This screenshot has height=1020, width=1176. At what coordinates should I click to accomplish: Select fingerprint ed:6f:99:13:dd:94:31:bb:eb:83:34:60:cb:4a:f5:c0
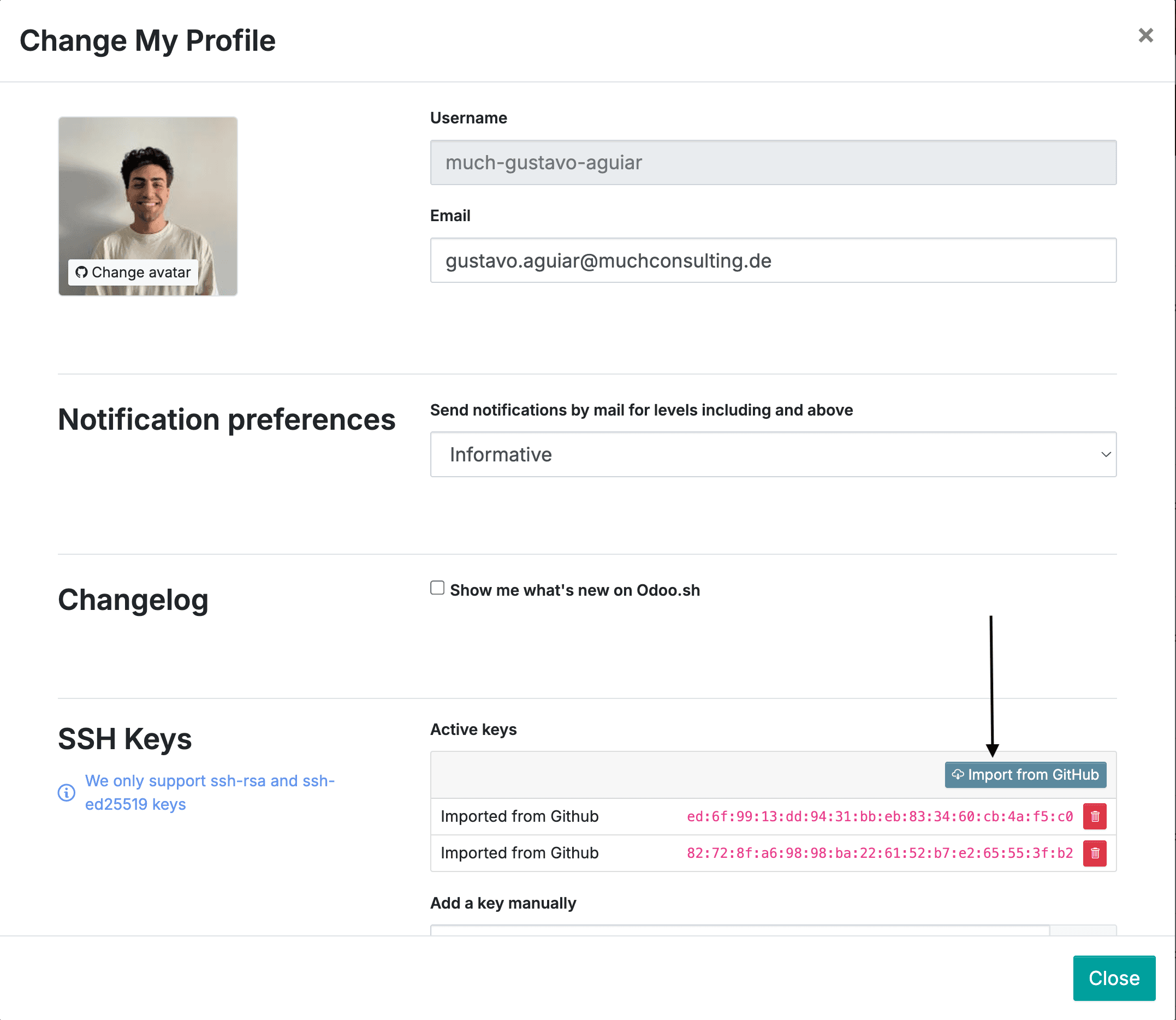(x=880, y=816)
